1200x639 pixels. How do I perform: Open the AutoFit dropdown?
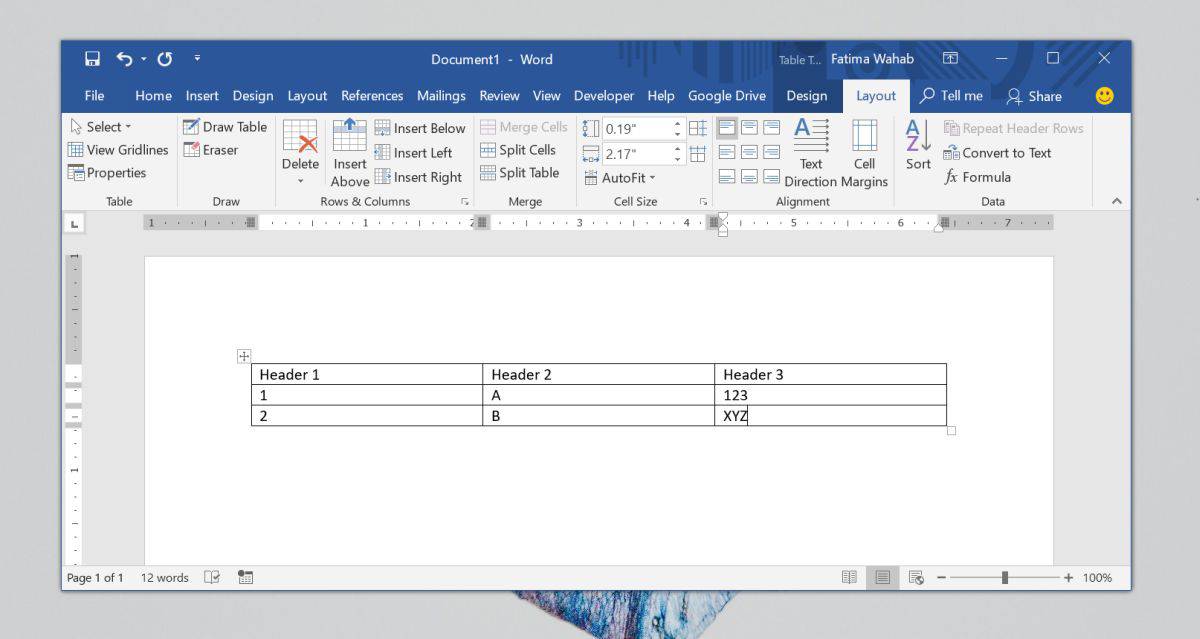620,177
